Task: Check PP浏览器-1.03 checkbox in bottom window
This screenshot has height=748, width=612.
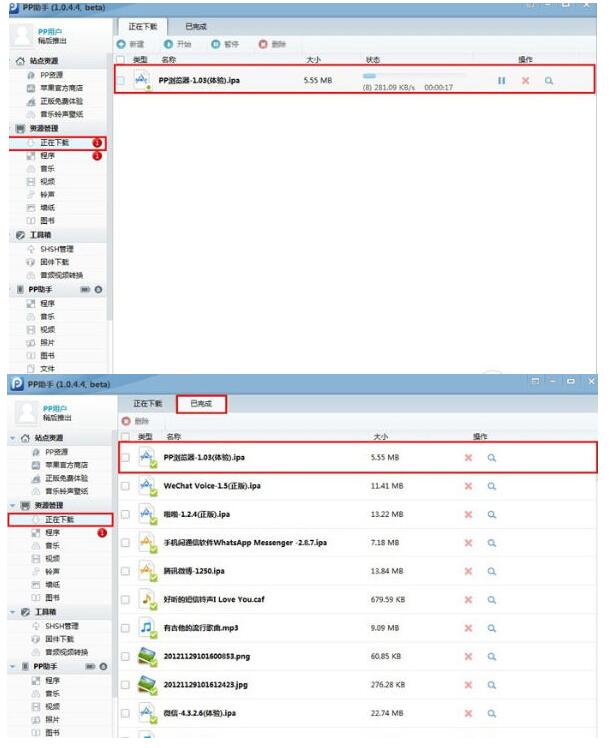Action: coord(125,457)
